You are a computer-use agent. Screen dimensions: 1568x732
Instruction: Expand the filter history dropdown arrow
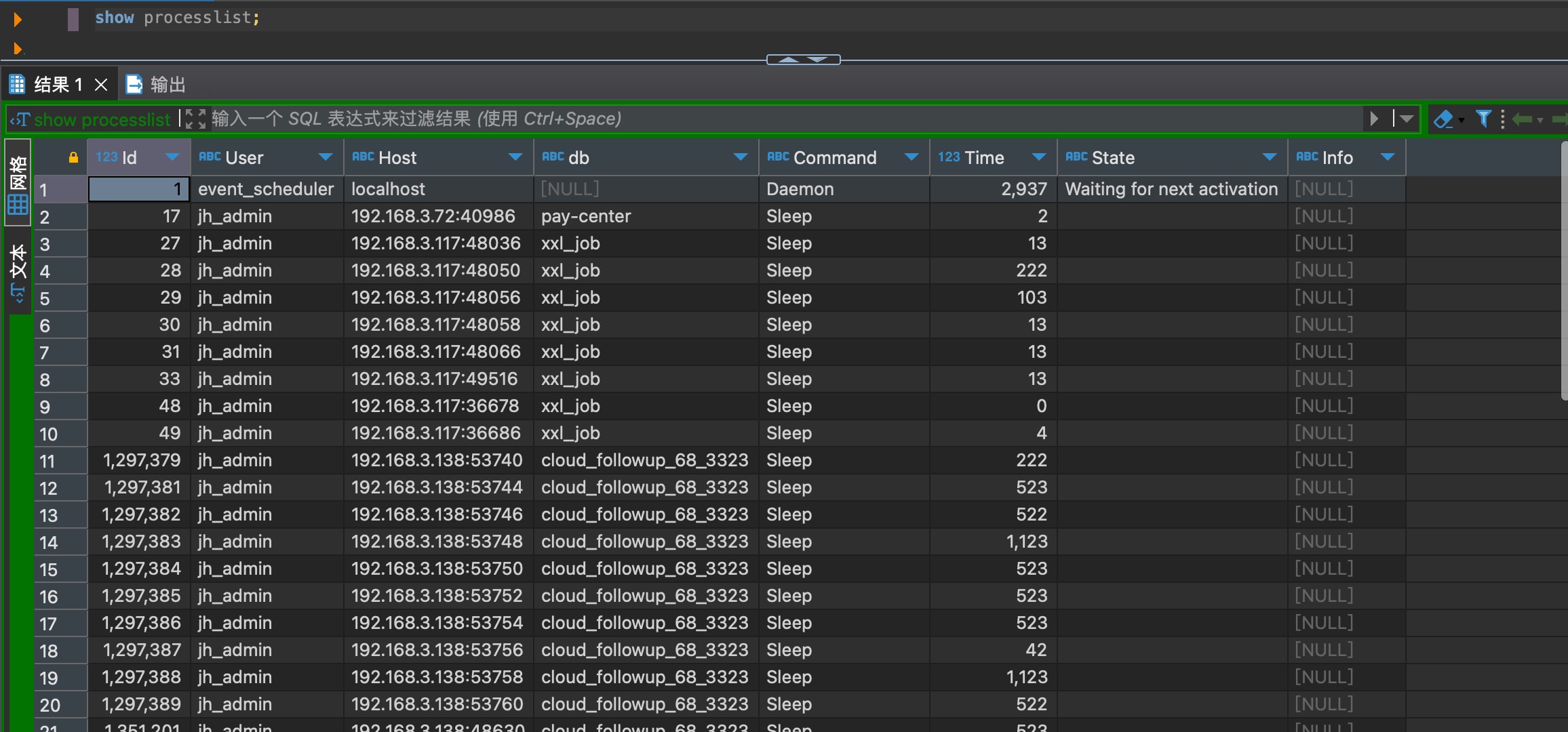1407,119
